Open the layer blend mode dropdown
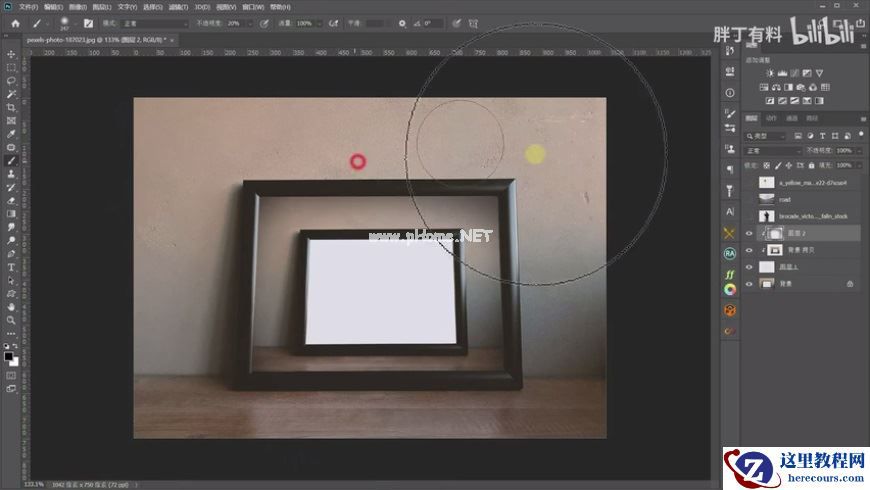870x490 pixels. click(772, 151)
